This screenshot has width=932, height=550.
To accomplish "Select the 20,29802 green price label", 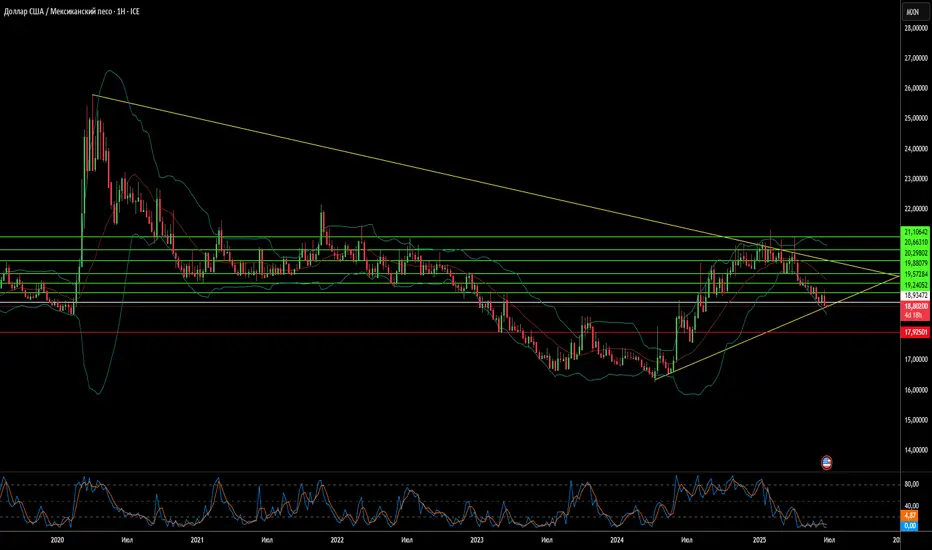I will [x=916, y=253].
